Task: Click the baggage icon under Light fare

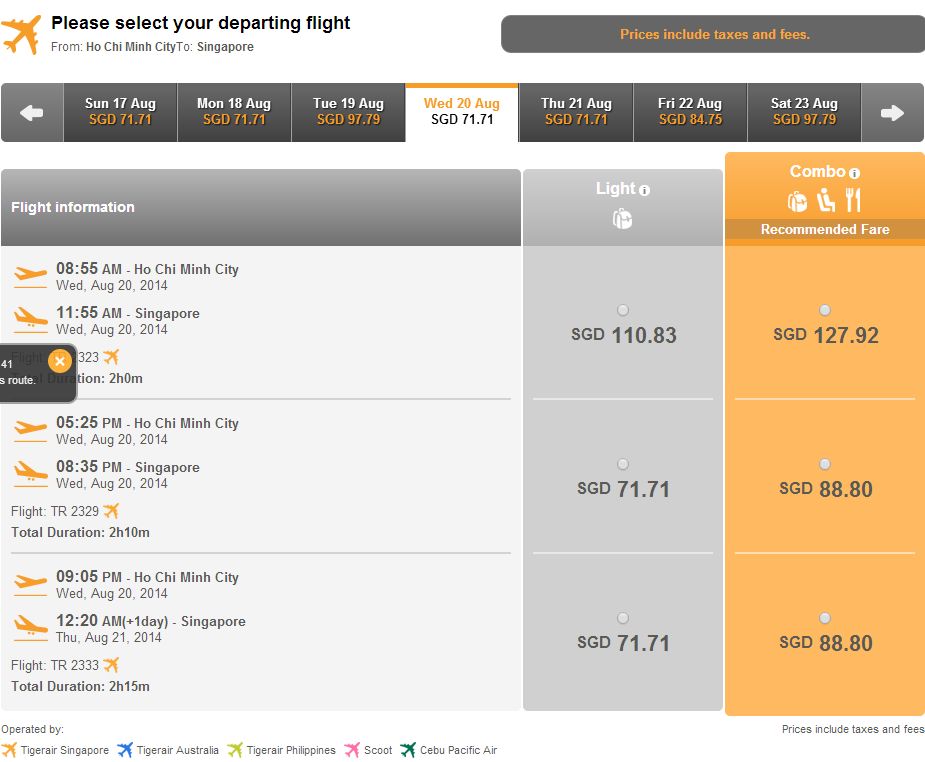Action: click(622, 219)
